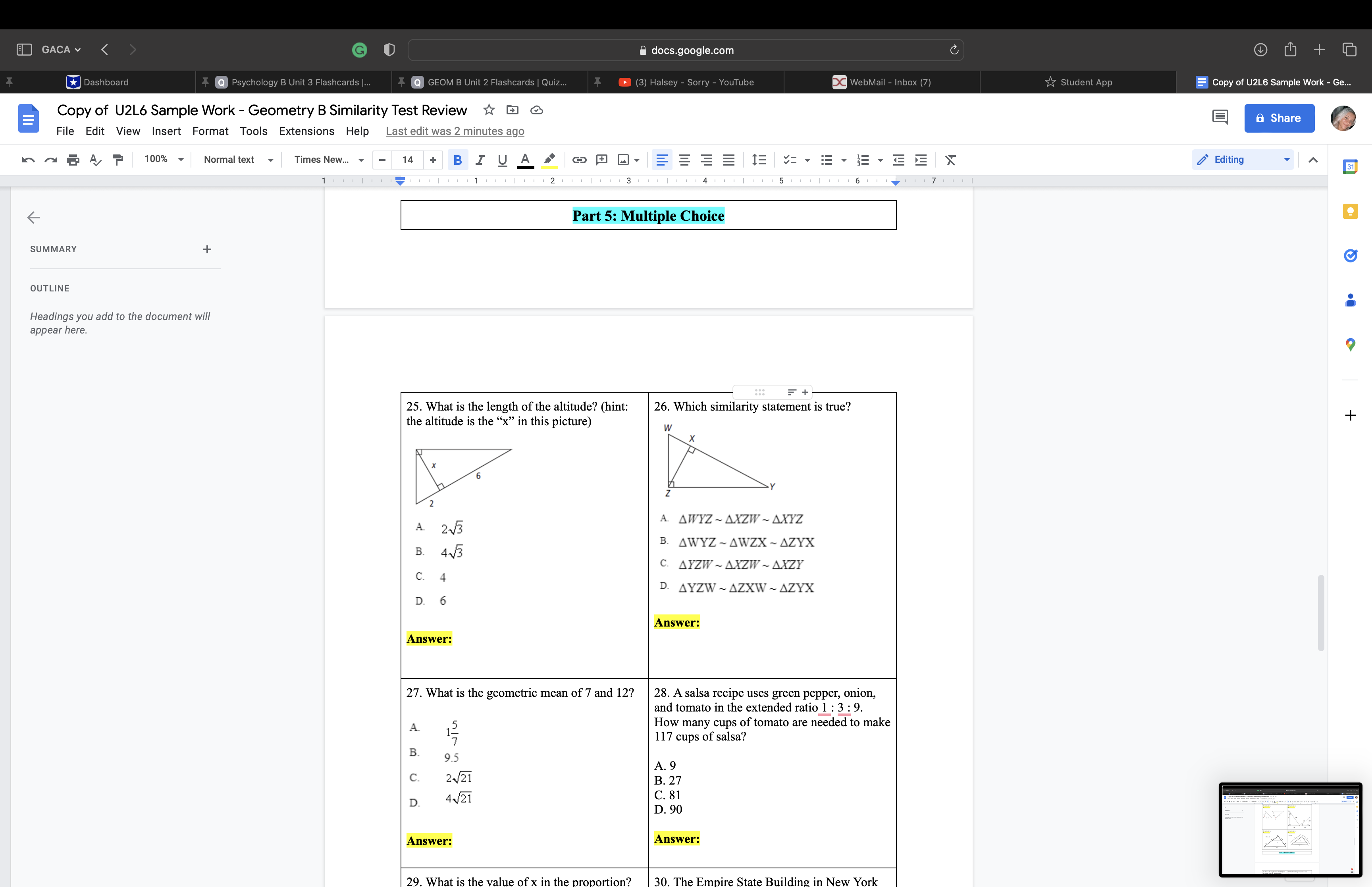Toggle italic formatting
The width and height of the screenshot is (1372, 887).
point(480,160)
